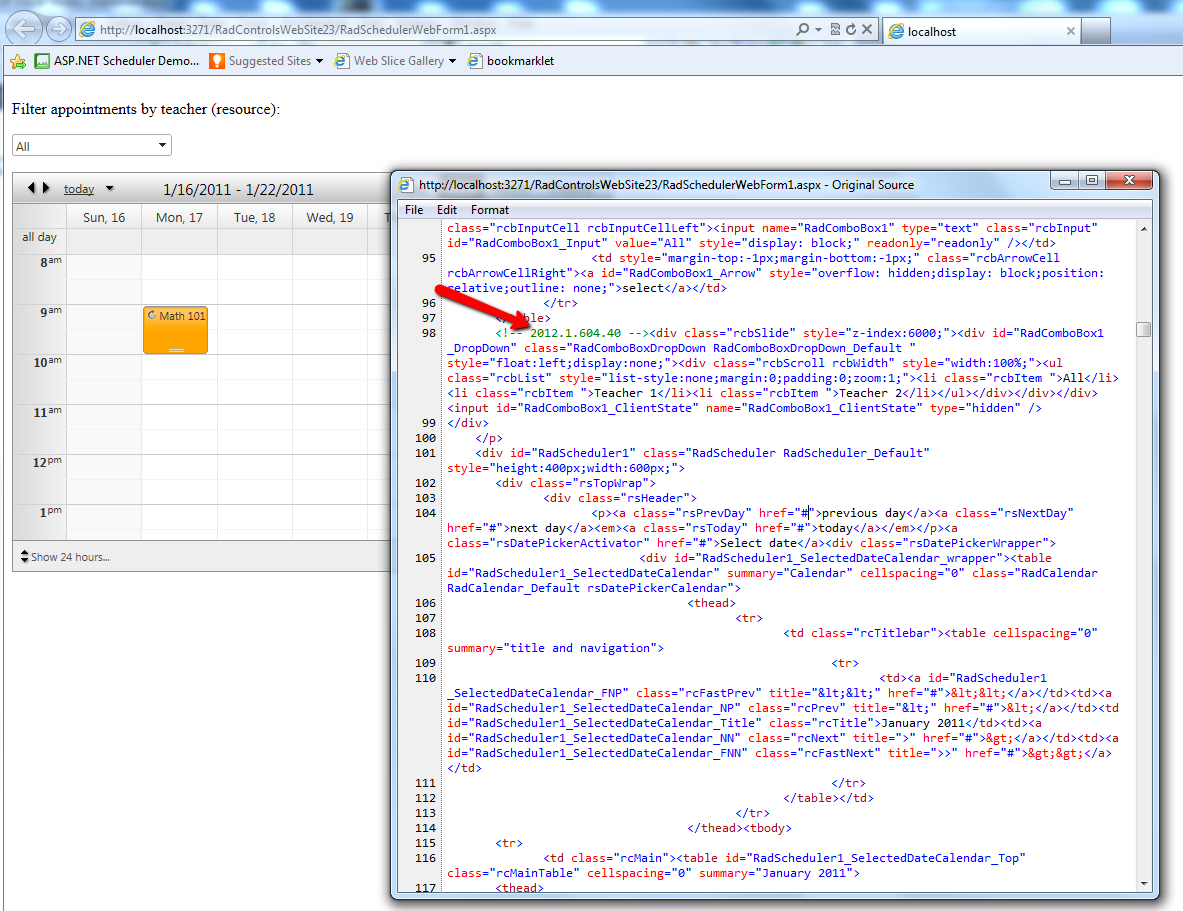Click the Sun, 16 column header
The width and height of the screenshot is (1183, 911).
click(x=104, y=217)
